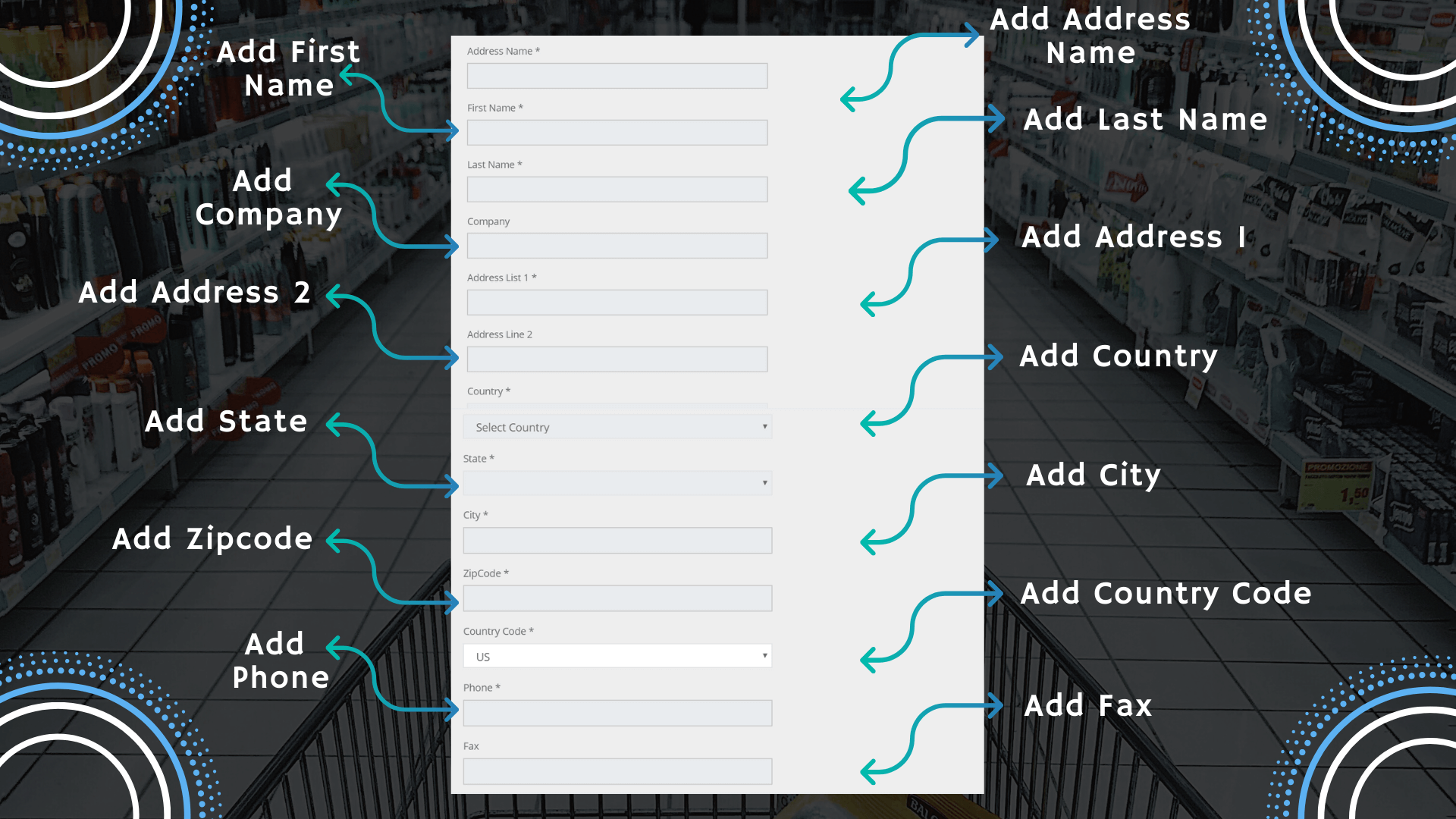Click the 'State *' field label

coord(479,459)
